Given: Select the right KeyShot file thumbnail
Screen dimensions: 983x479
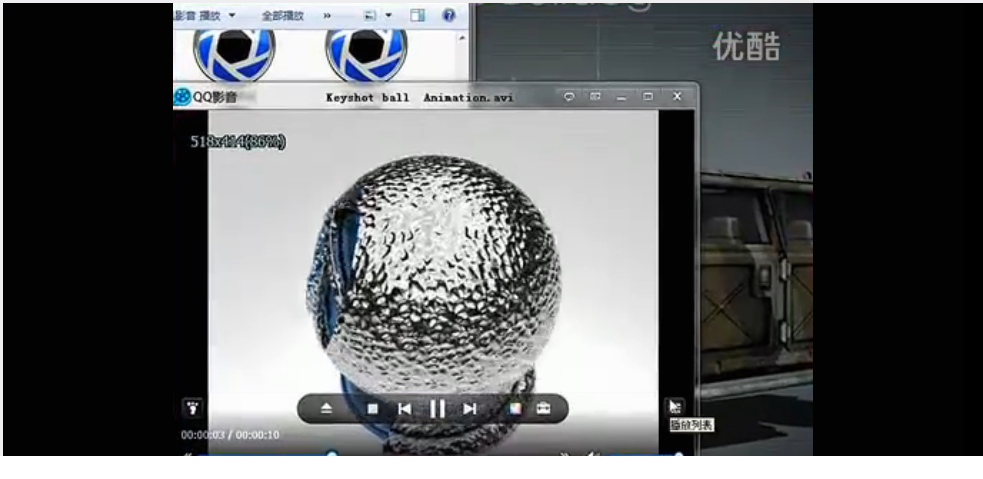Looking at the screenshot, I should [366, 55].
